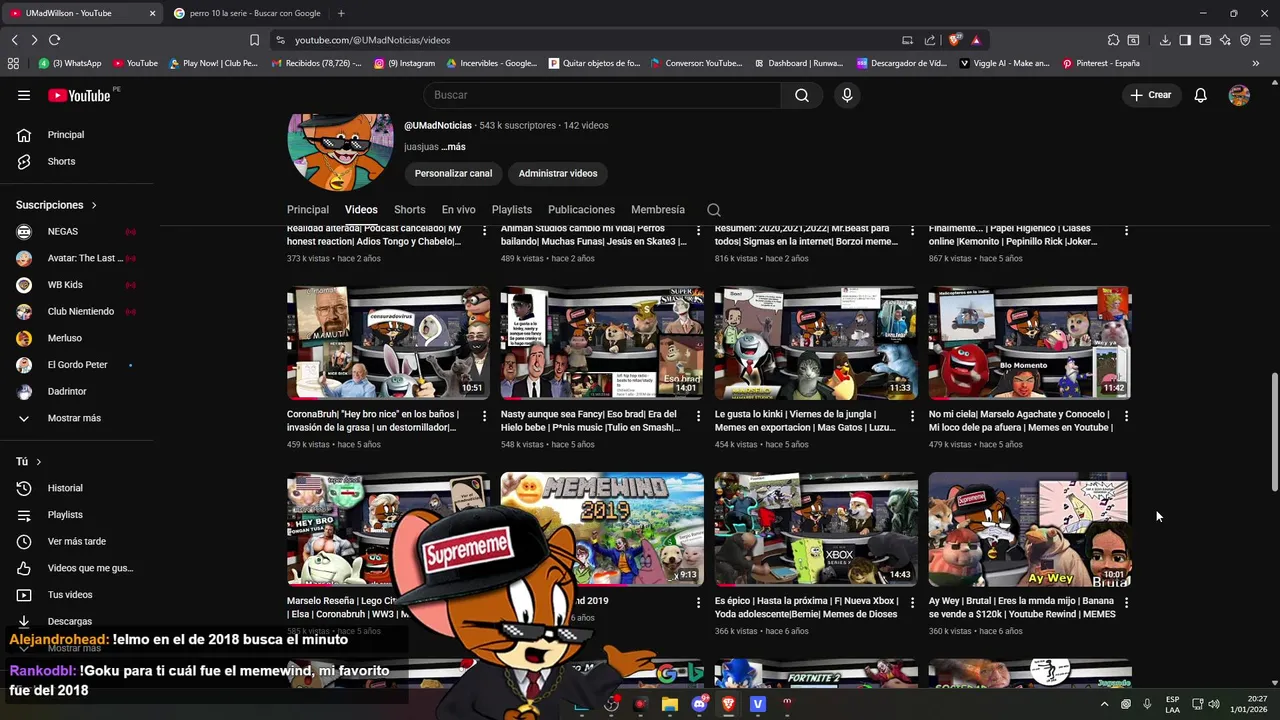Screen dimensions: 1280x720
Task: Switch to the Principal channel tab
Action: click(308, 210)
